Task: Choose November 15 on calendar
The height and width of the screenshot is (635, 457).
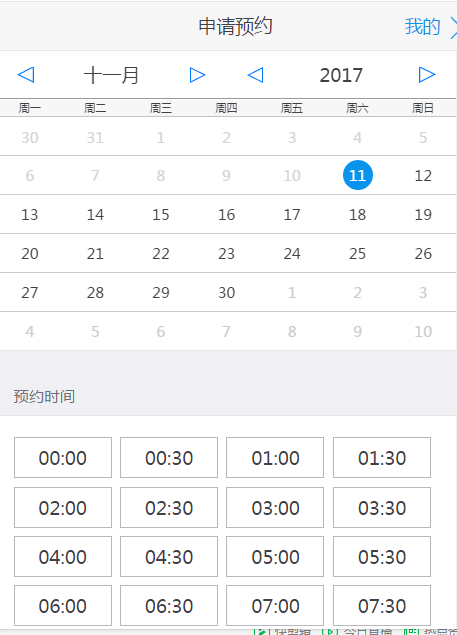Action: (x=161, y=214)
